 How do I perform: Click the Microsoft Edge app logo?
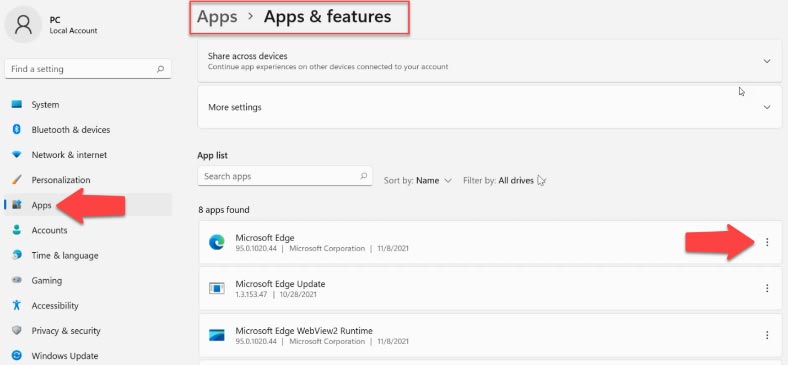[x=217, y=242]
